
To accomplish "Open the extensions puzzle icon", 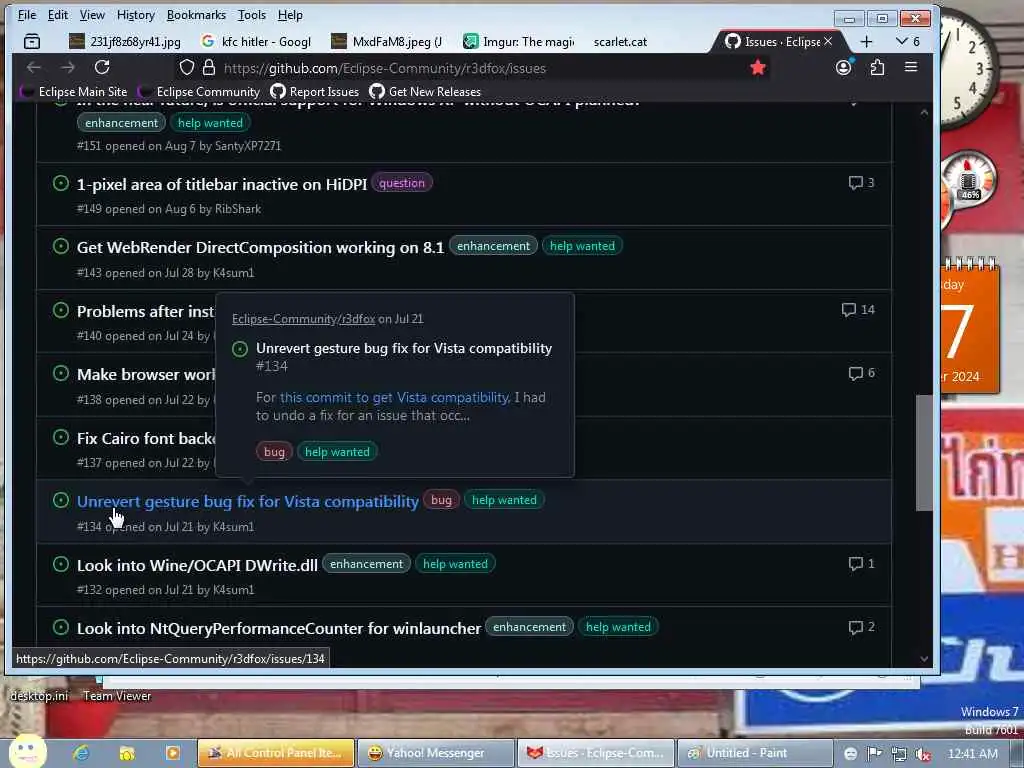I will pos(877,67).
